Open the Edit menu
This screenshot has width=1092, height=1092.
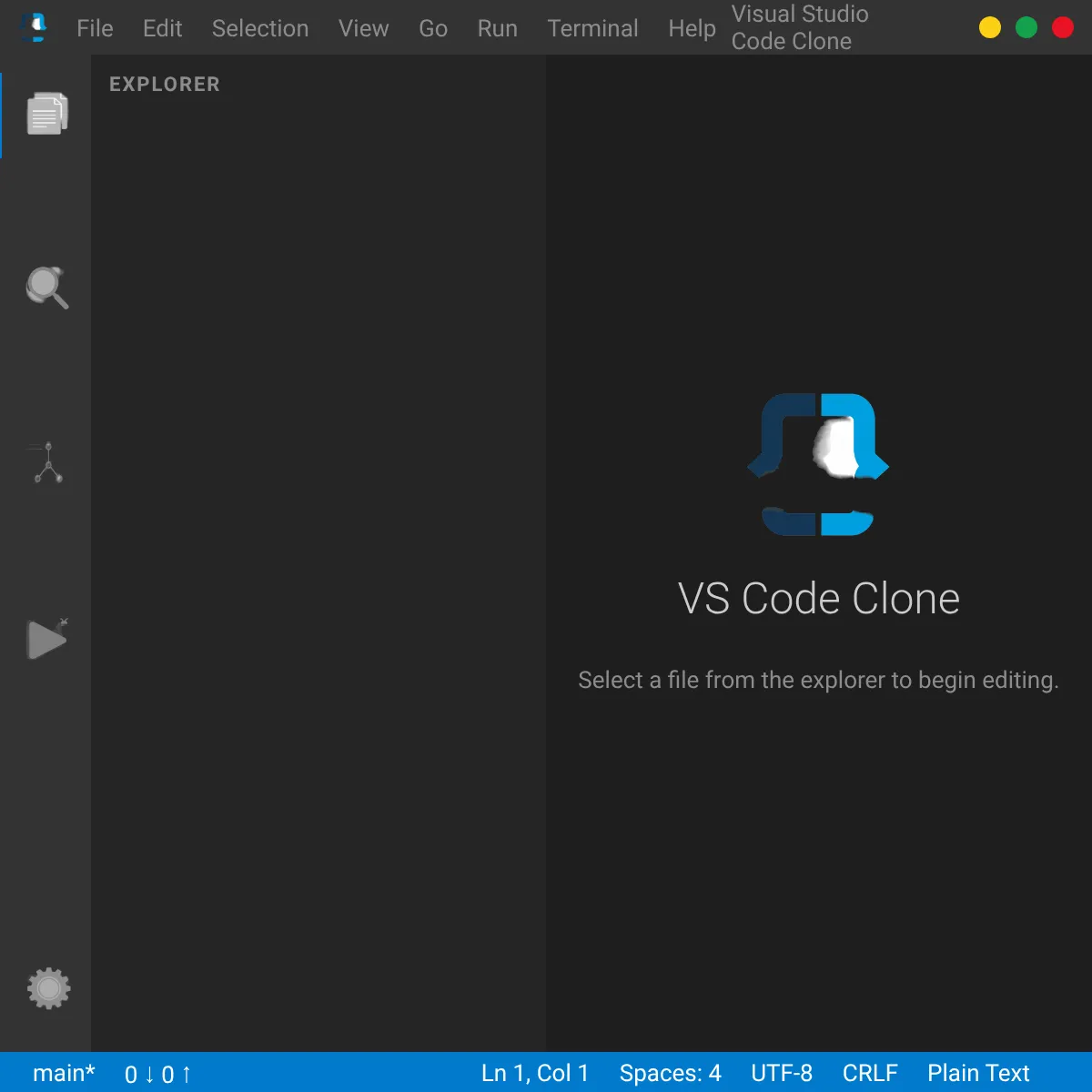point(162,28)
